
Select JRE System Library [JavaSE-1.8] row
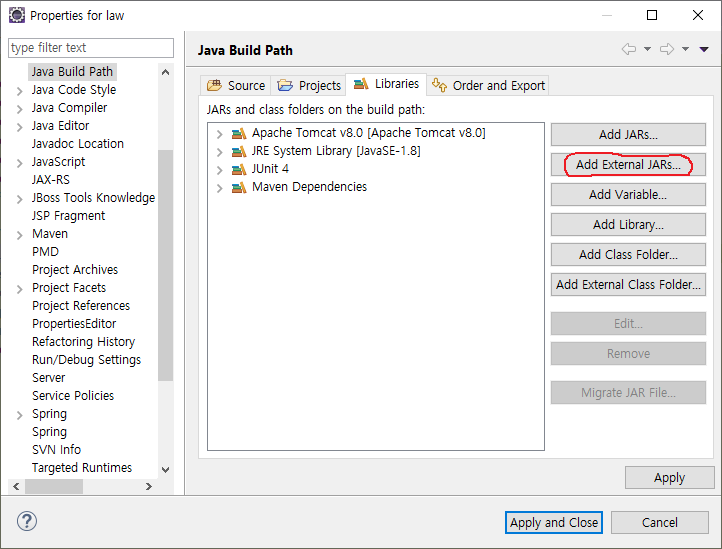pyautogui.click(x=336, y=151)
